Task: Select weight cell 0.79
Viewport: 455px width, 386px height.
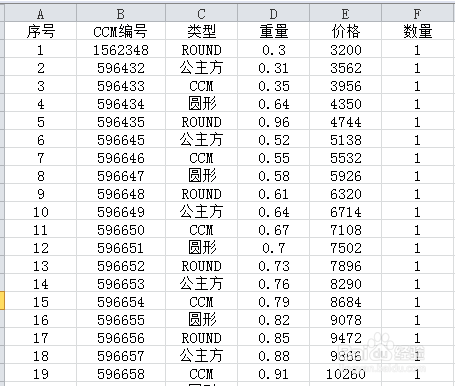Action: [x=273, y=301]
